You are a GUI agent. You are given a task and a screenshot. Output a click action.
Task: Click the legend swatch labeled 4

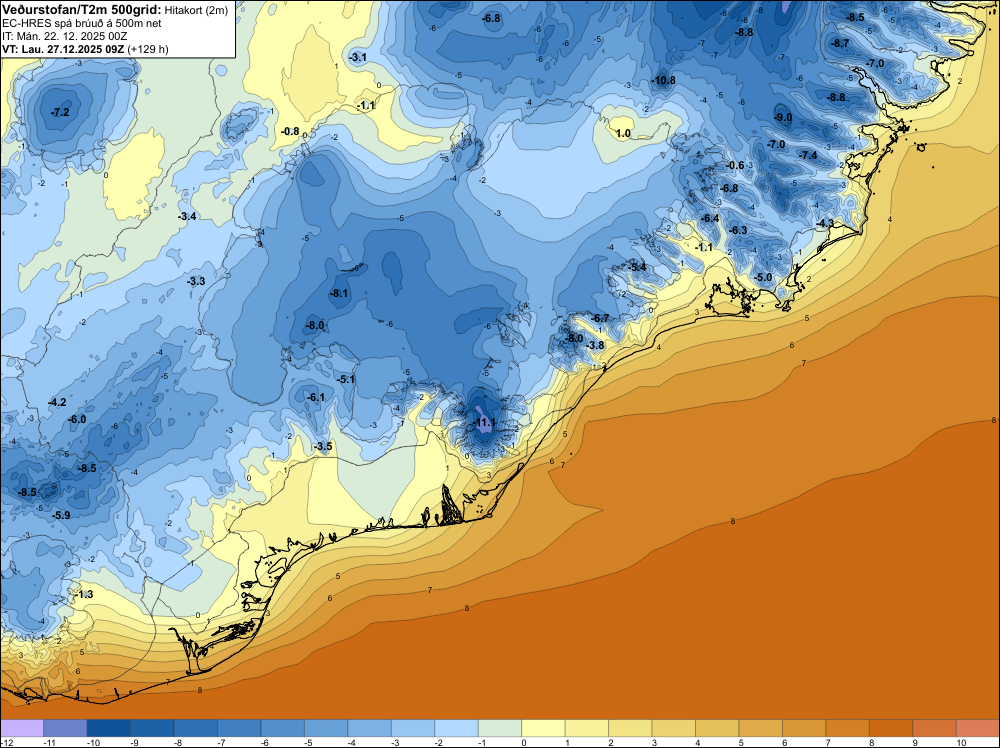point(717,728)
